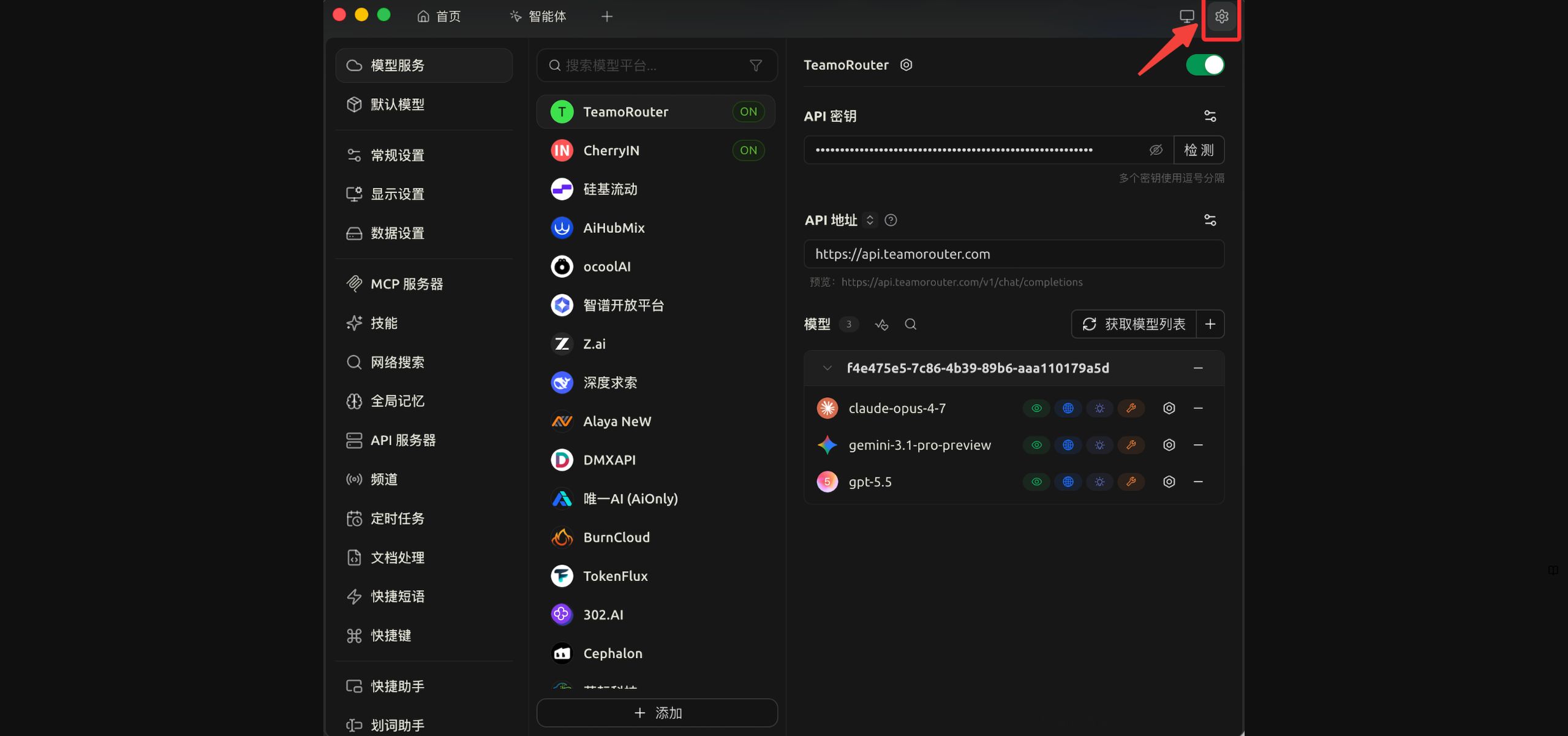Show or hide the API key
Image resolution: width=1568 pixels, height=736 pixels.
(x=1156, y=150)
